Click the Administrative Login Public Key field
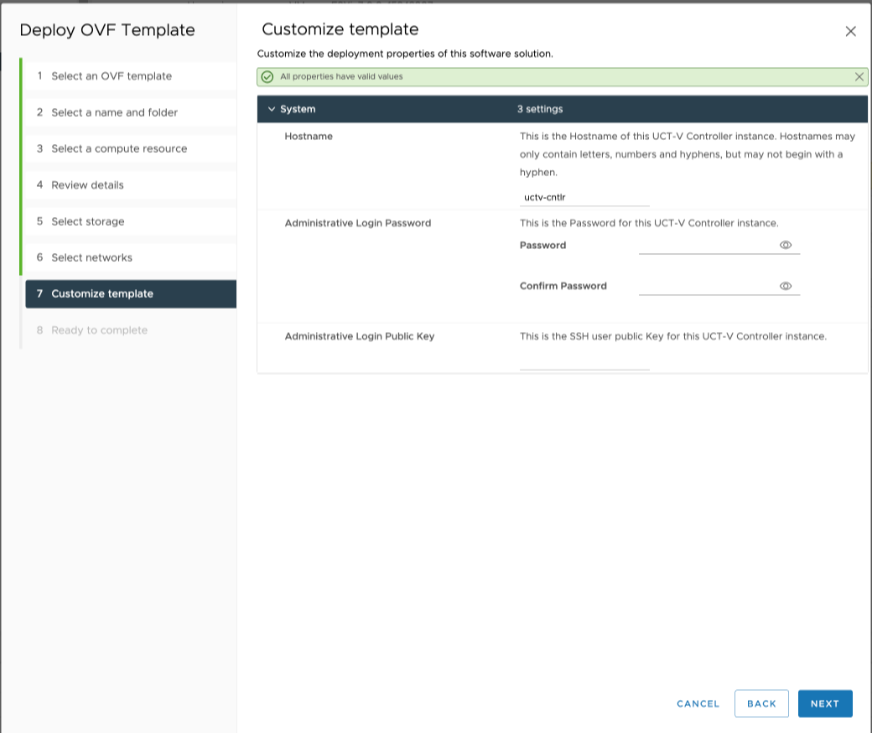Viewport: 872px width, 733px height. pyautogui.click(x=584, y=360)
